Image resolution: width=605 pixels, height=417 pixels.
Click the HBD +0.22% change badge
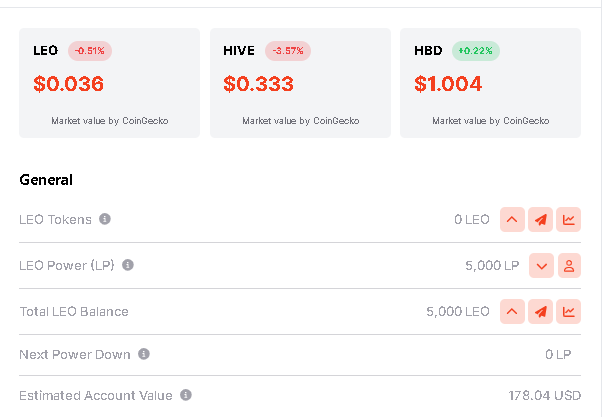coord(475,50)
